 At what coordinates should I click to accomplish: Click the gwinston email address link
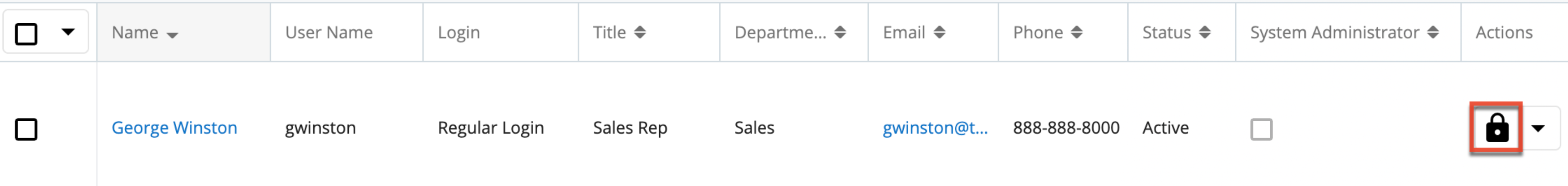click(x=935, y=128)
